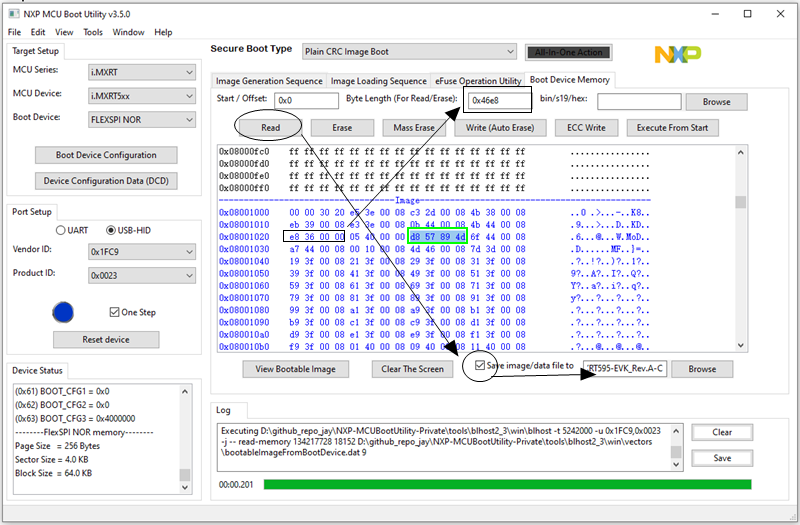Viewport: 800px width, 525px height.
Task: Toggle Save image/data file to checkbox
Action: coord(480,365)
